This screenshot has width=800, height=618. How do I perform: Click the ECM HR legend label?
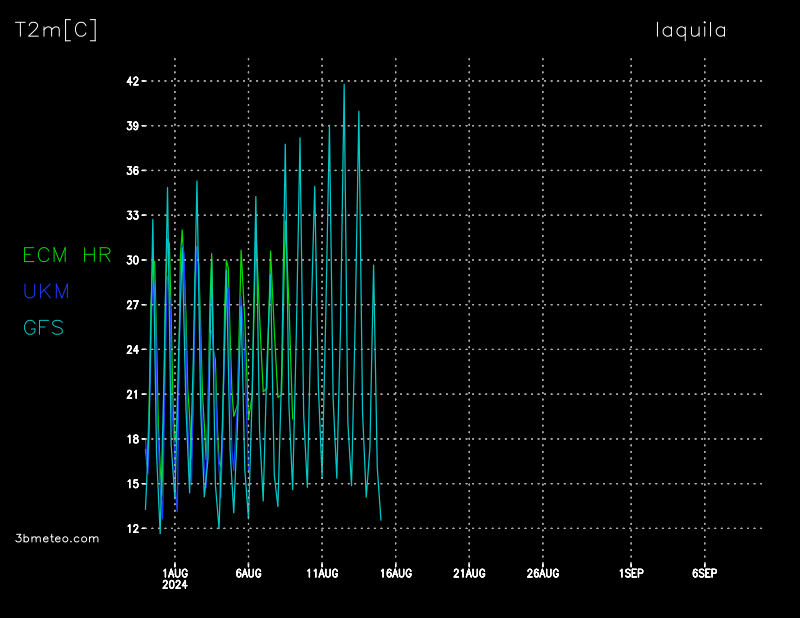[x=66, y=256]
